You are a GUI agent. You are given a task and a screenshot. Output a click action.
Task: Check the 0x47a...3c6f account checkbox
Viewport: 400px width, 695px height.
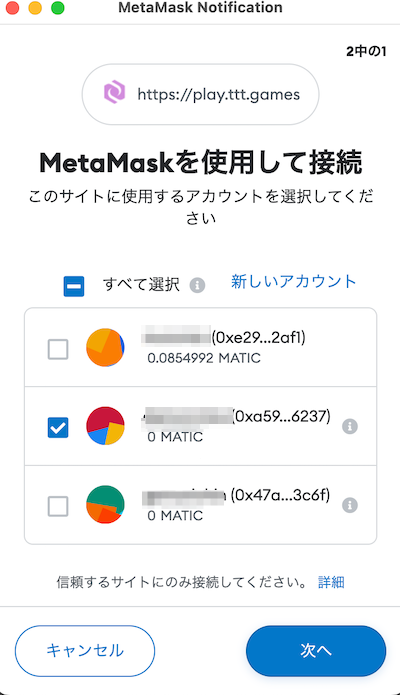click(x=58, y=506)
